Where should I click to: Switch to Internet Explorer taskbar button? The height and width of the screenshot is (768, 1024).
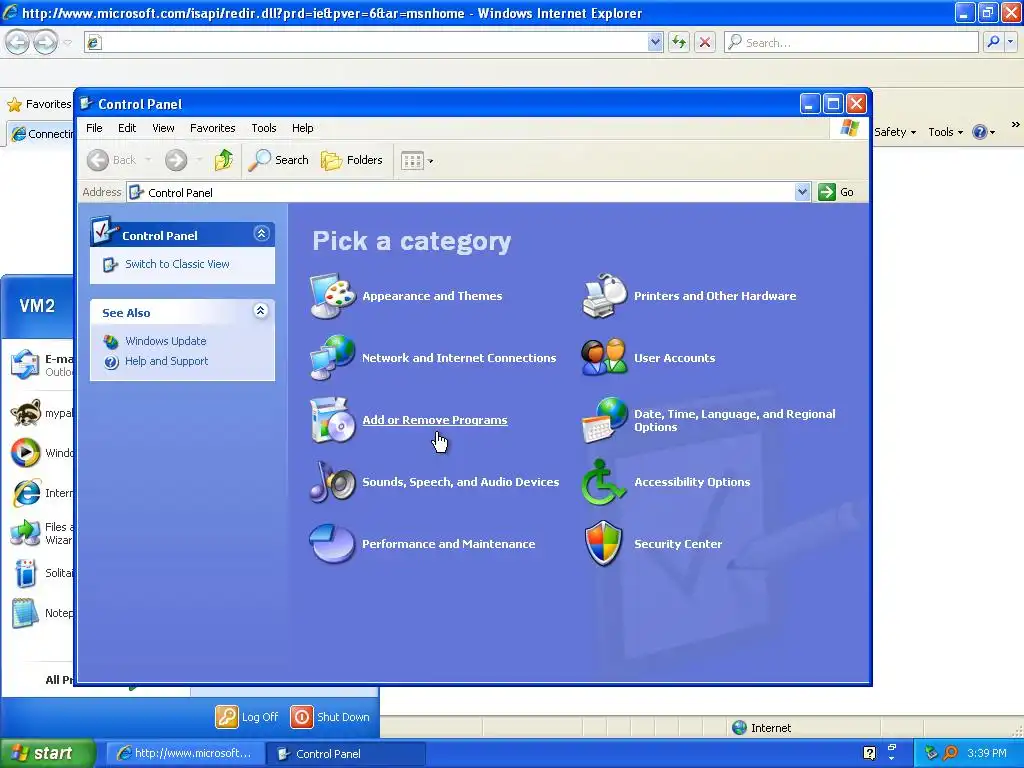[x=185, y=753]
